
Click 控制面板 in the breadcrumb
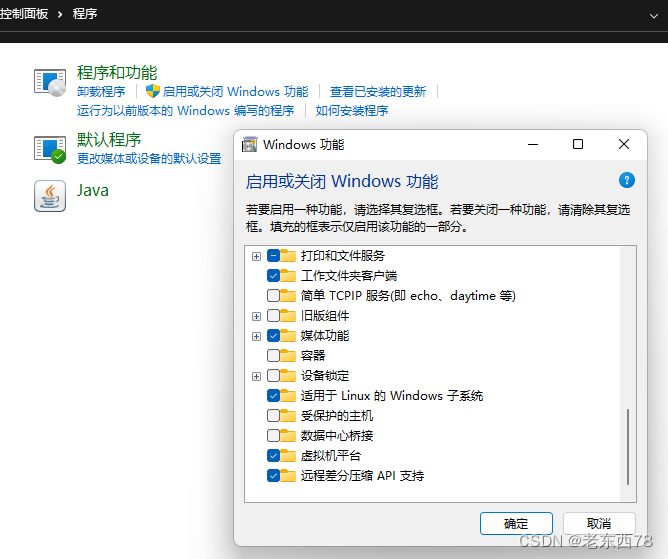[24, 14]
